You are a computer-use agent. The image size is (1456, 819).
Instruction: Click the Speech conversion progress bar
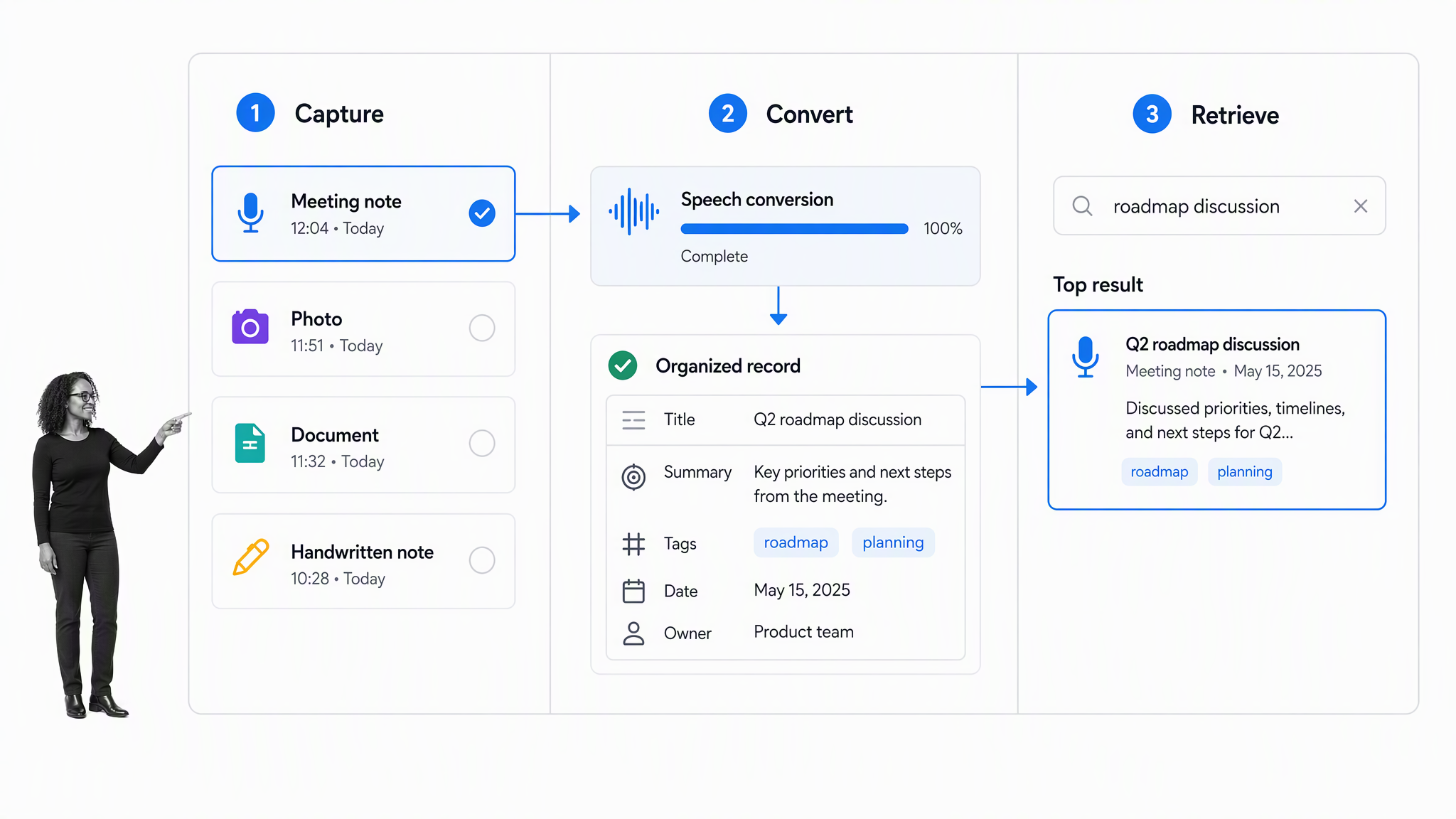click(795, 229)
